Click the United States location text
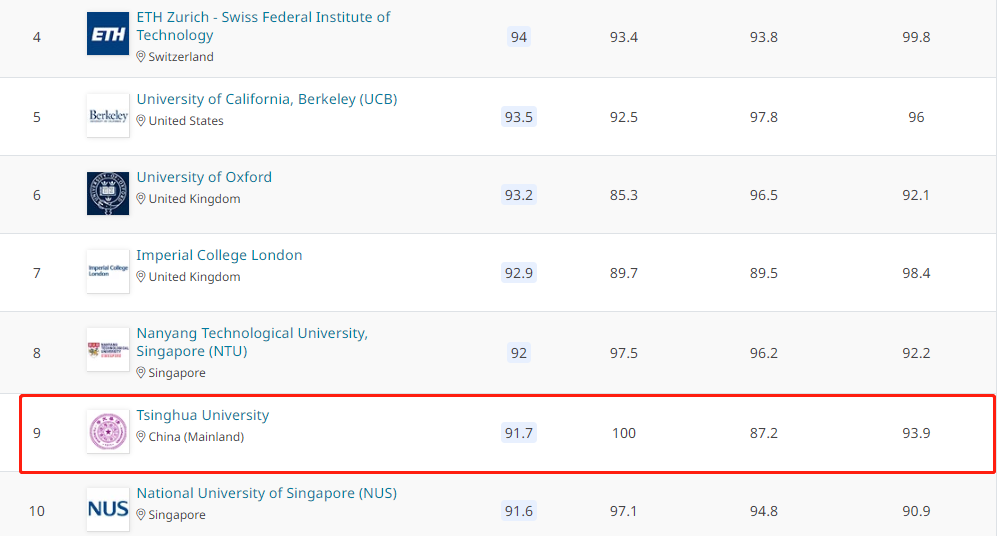Image resolution: width=997 pixels, height=536 pixels. click(186, 121)
